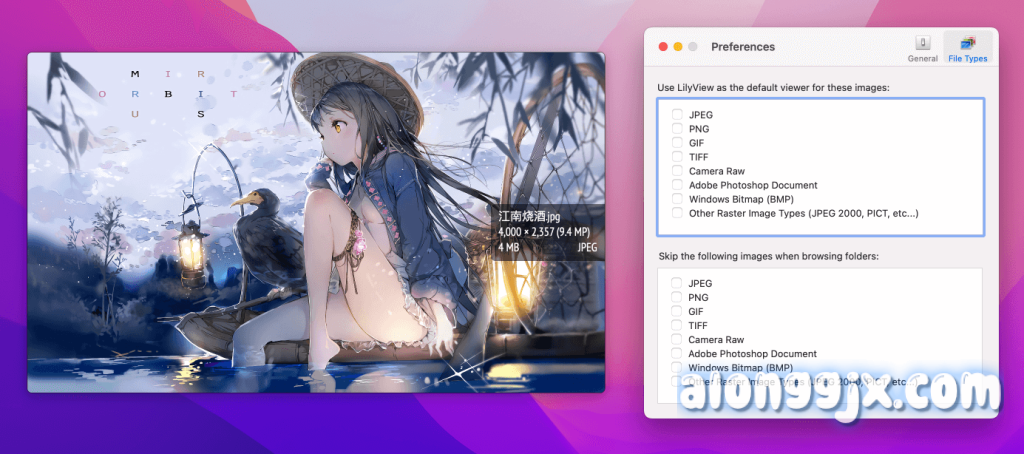The width and height of the screenshot is (1024, 454).
Task: Toggle Windows Bitmap (BMP) in default viewer list
Action: [677, 199]
